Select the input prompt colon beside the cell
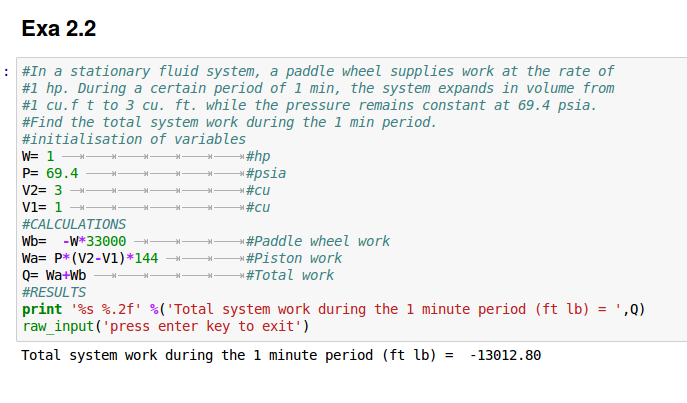Viewport: 687px width, 403px height. tap(7, 71)
